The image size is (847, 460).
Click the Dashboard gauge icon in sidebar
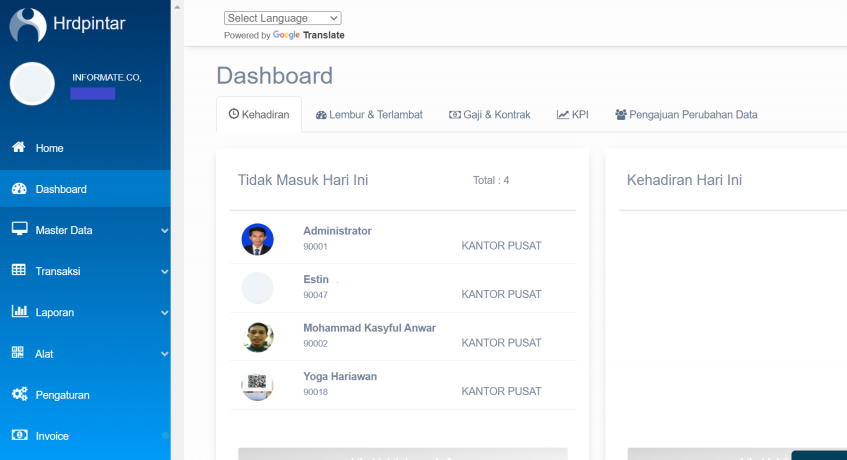(19, 189)
